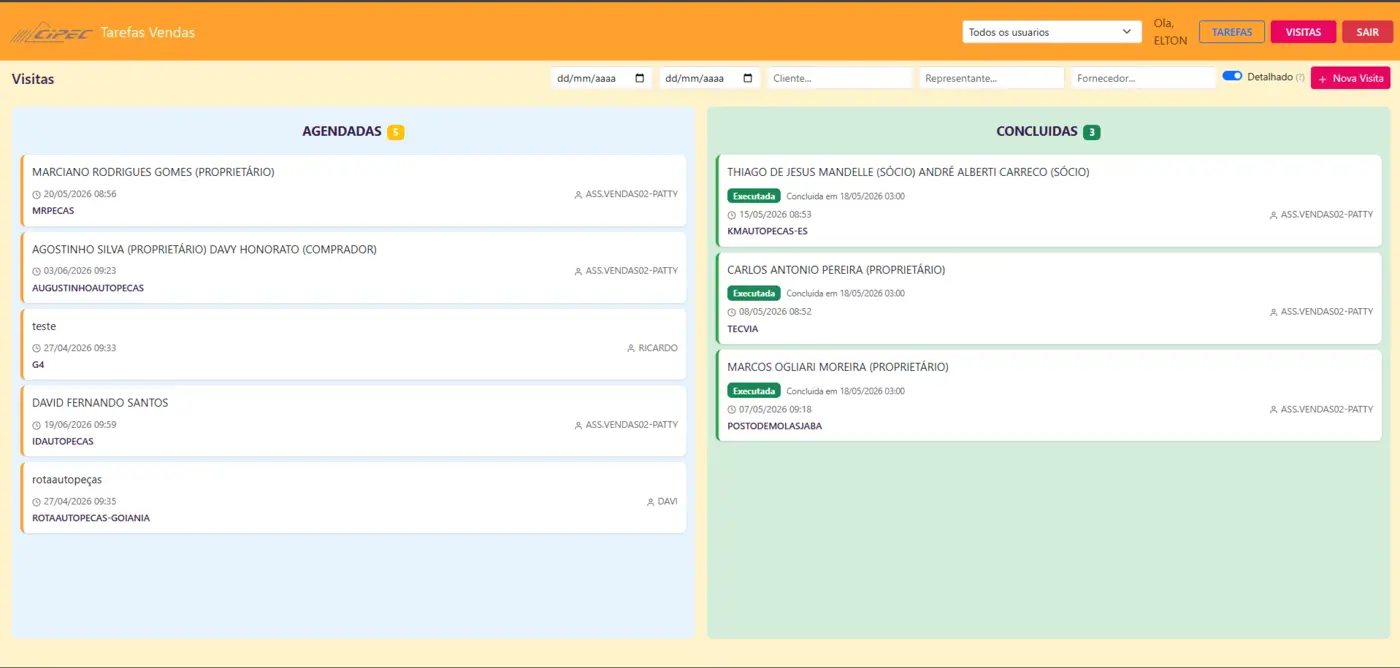Screen dimensions: 1400x668
Task: Click the CONCLUIDAS count badge 3
Action: point(1092,132)
